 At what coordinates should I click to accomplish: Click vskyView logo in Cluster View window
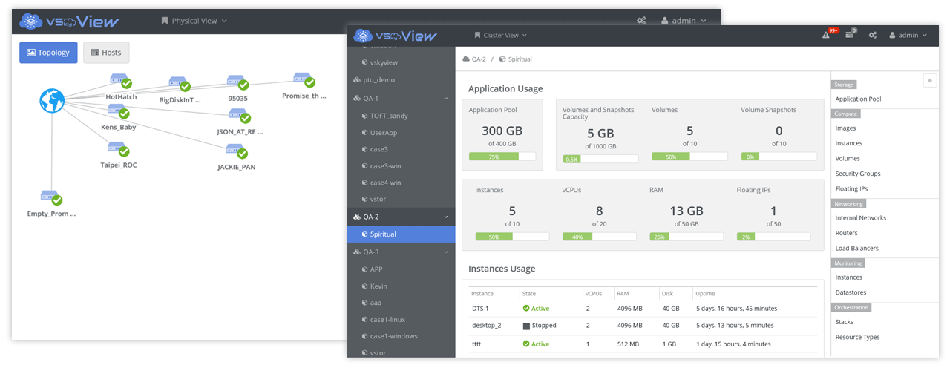coord(395,35)
